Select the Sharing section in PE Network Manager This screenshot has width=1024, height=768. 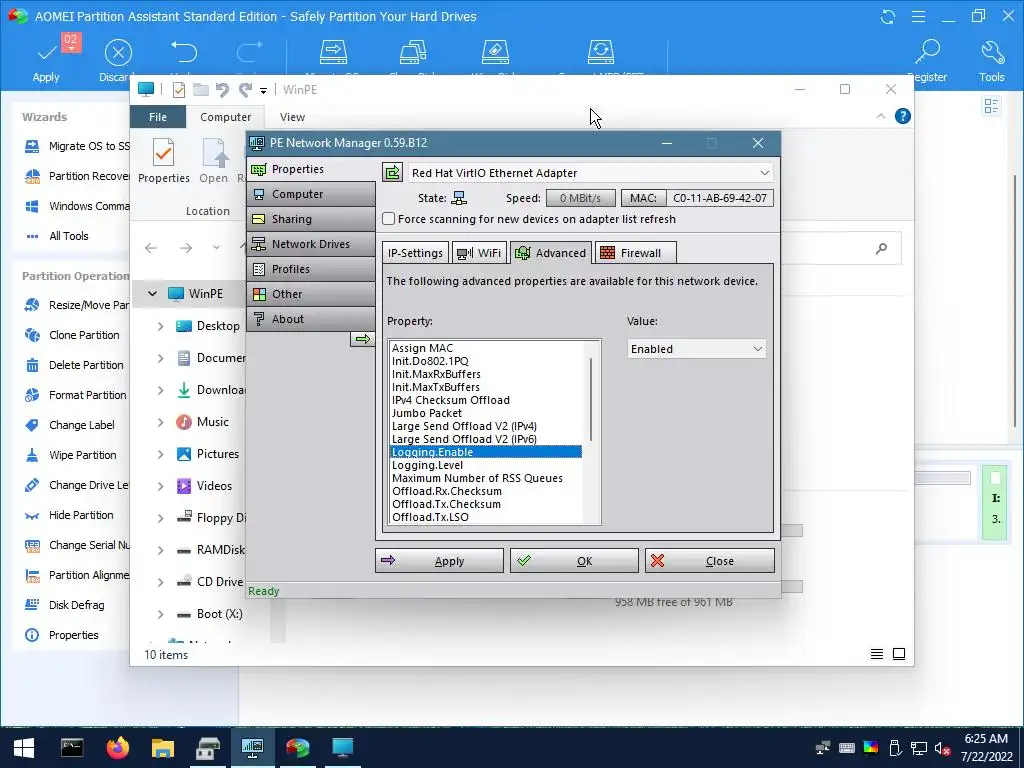(x=312, y=219)
